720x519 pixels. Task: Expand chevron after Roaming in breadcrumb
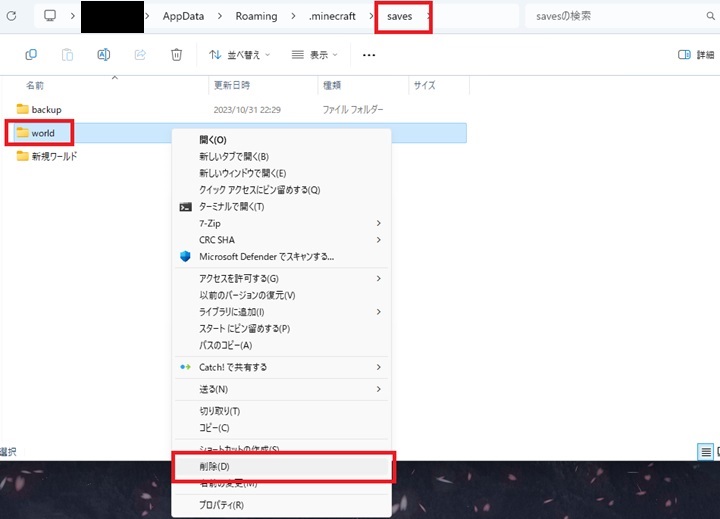coord(293,16)
